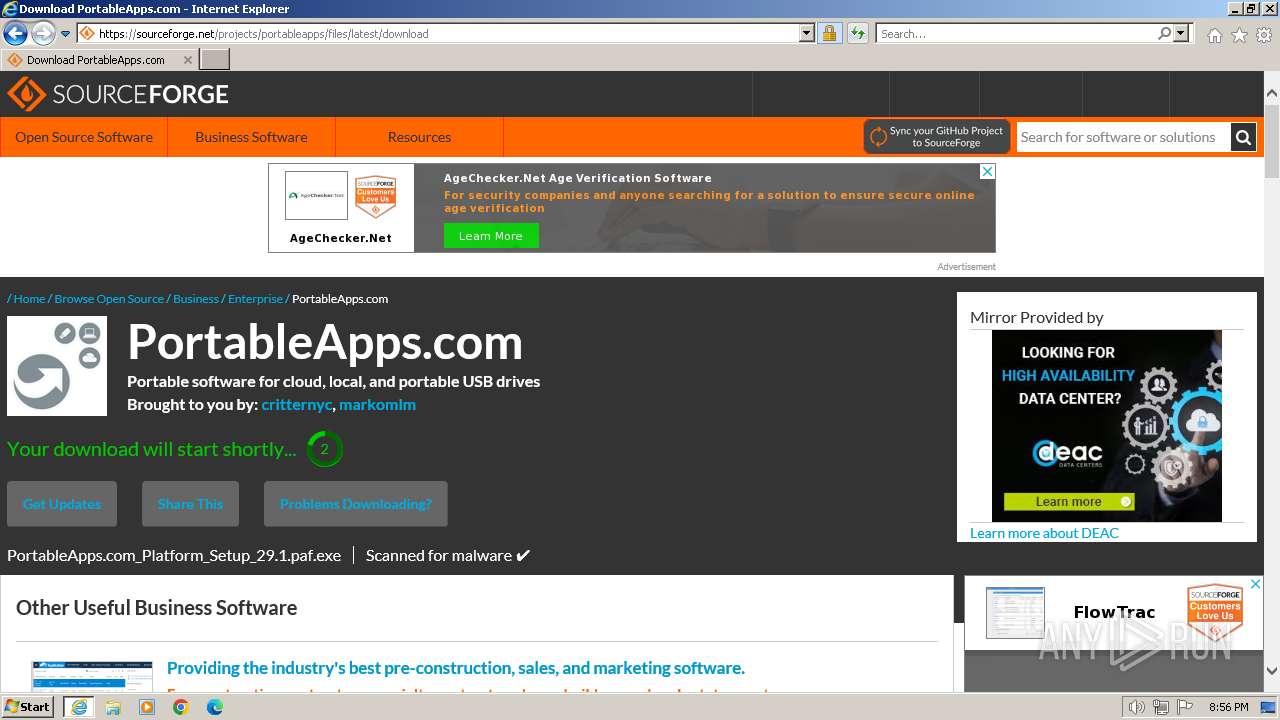The height and width of the screenshot is (720, 1280).
Task: Open critternyc author profile link
Action: [297, 405]
